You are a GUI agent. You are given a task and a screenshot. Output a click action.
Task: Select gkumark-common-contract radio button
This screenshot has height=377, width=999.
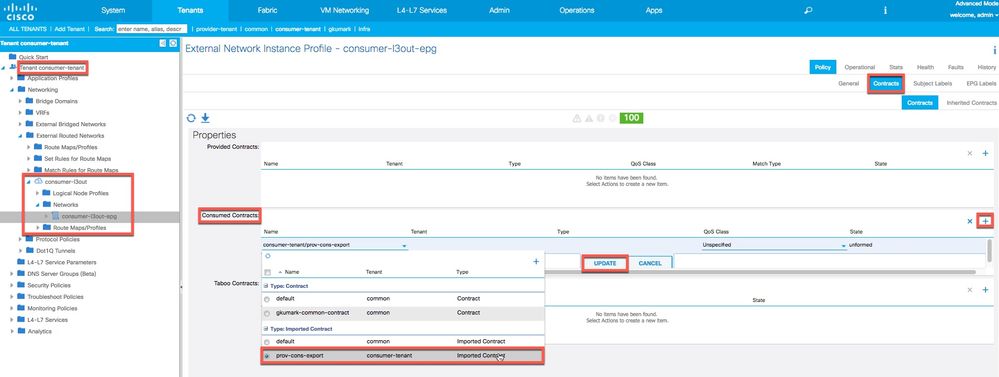[266, 313]
